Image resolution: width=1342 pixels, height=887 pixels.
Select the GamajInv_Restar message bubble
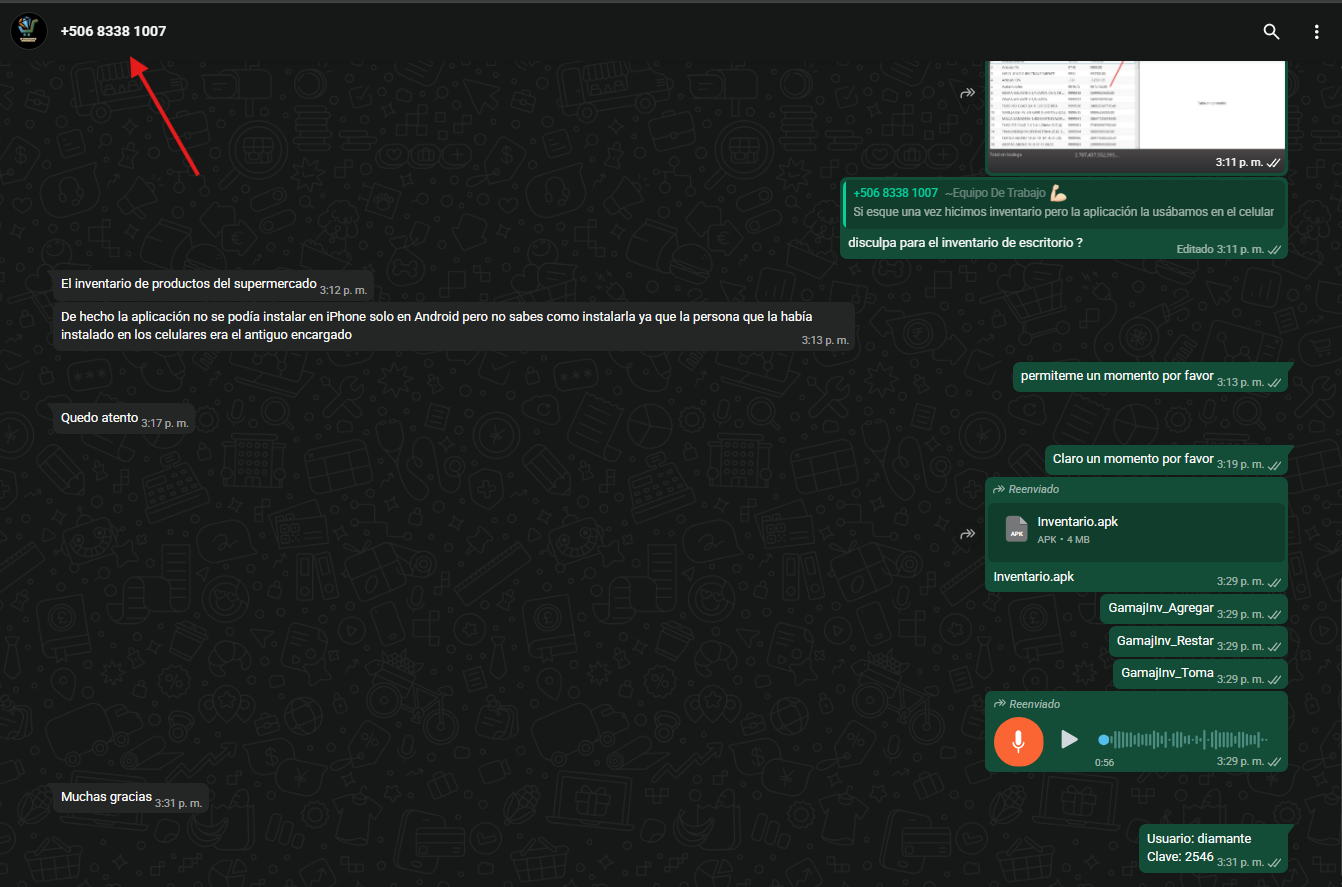[1164, 641]
